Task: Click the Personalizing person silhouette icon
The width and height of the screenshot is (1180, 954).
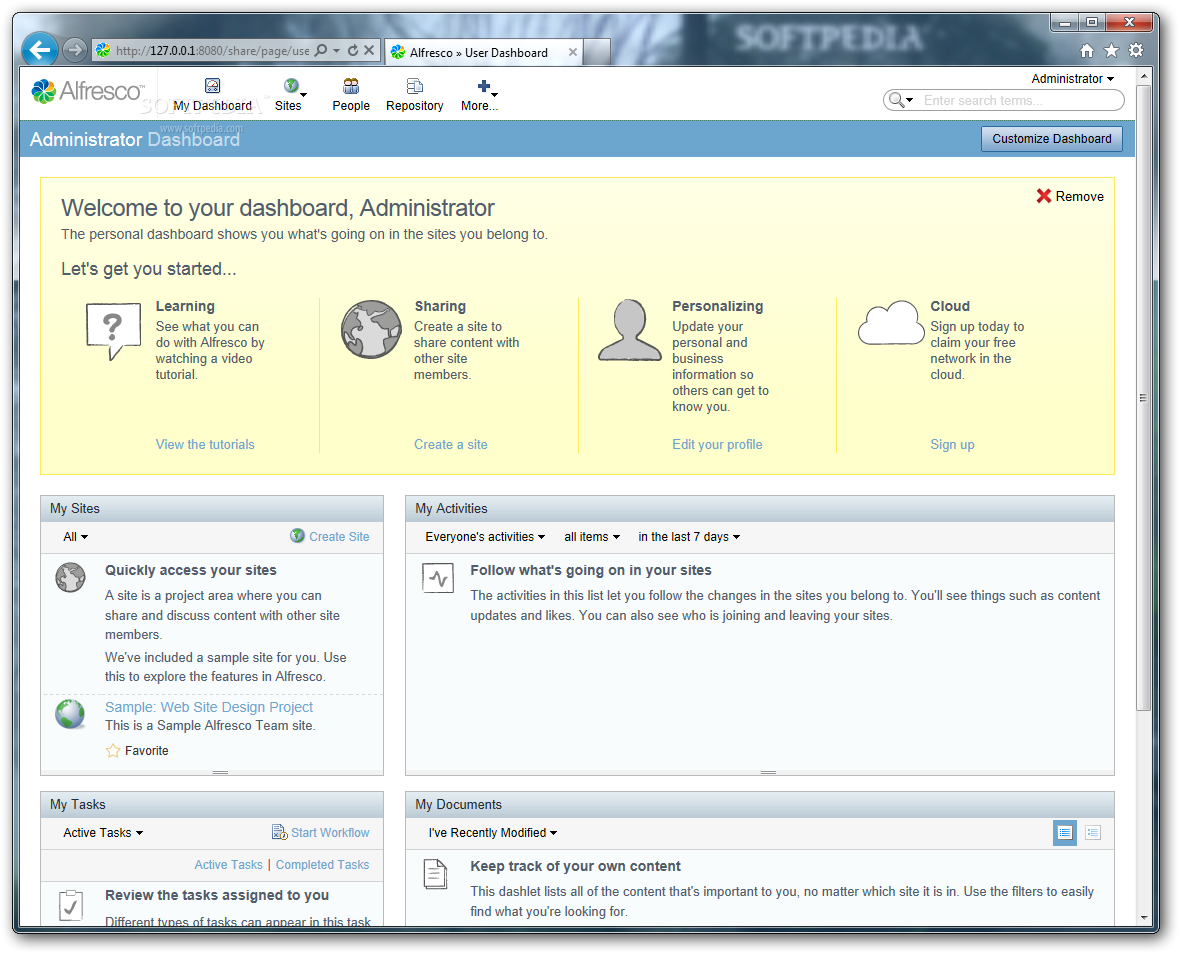Action: [x=630, y=330]
